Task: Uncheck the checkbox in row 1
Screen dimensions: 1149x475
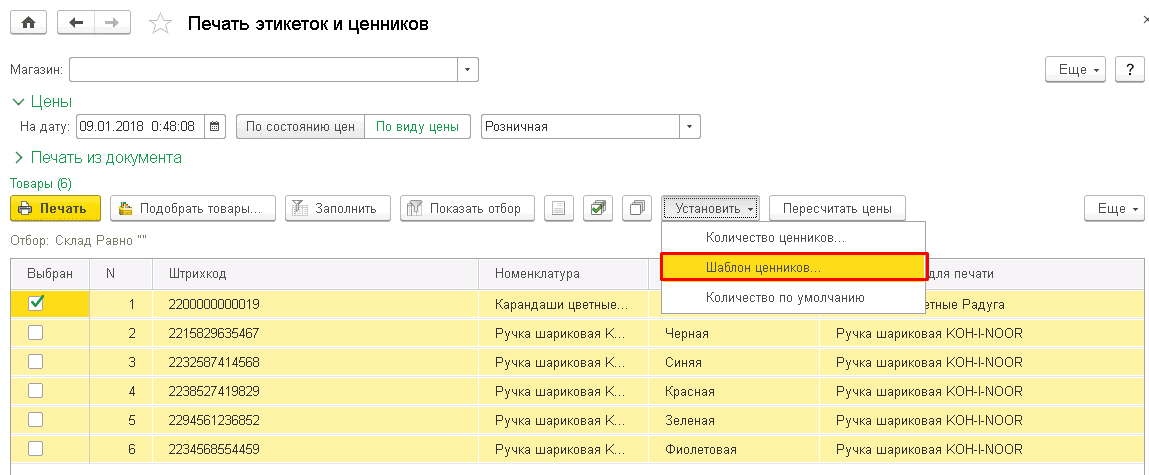Action: click(36, 303)
